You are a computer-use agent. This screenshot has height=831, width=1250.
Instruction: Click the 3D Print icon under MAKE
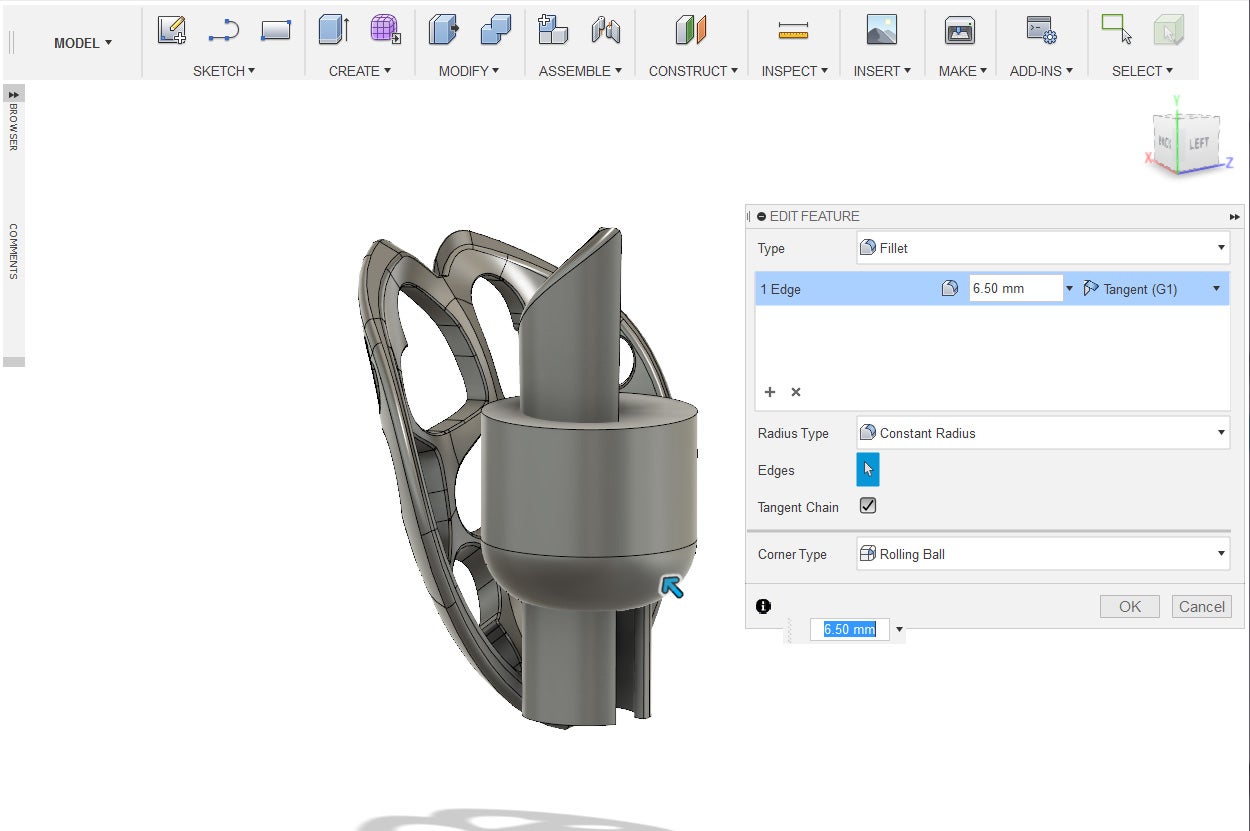pyautogui.click(x=960, y=31)
